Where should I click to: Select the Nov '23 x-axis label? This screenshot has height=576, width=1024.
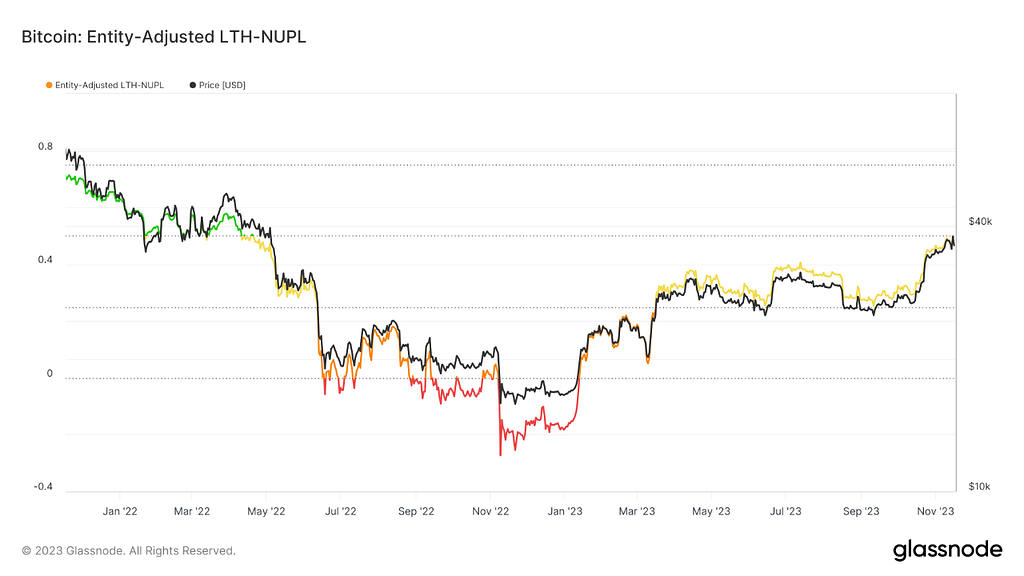click(935, 511)
